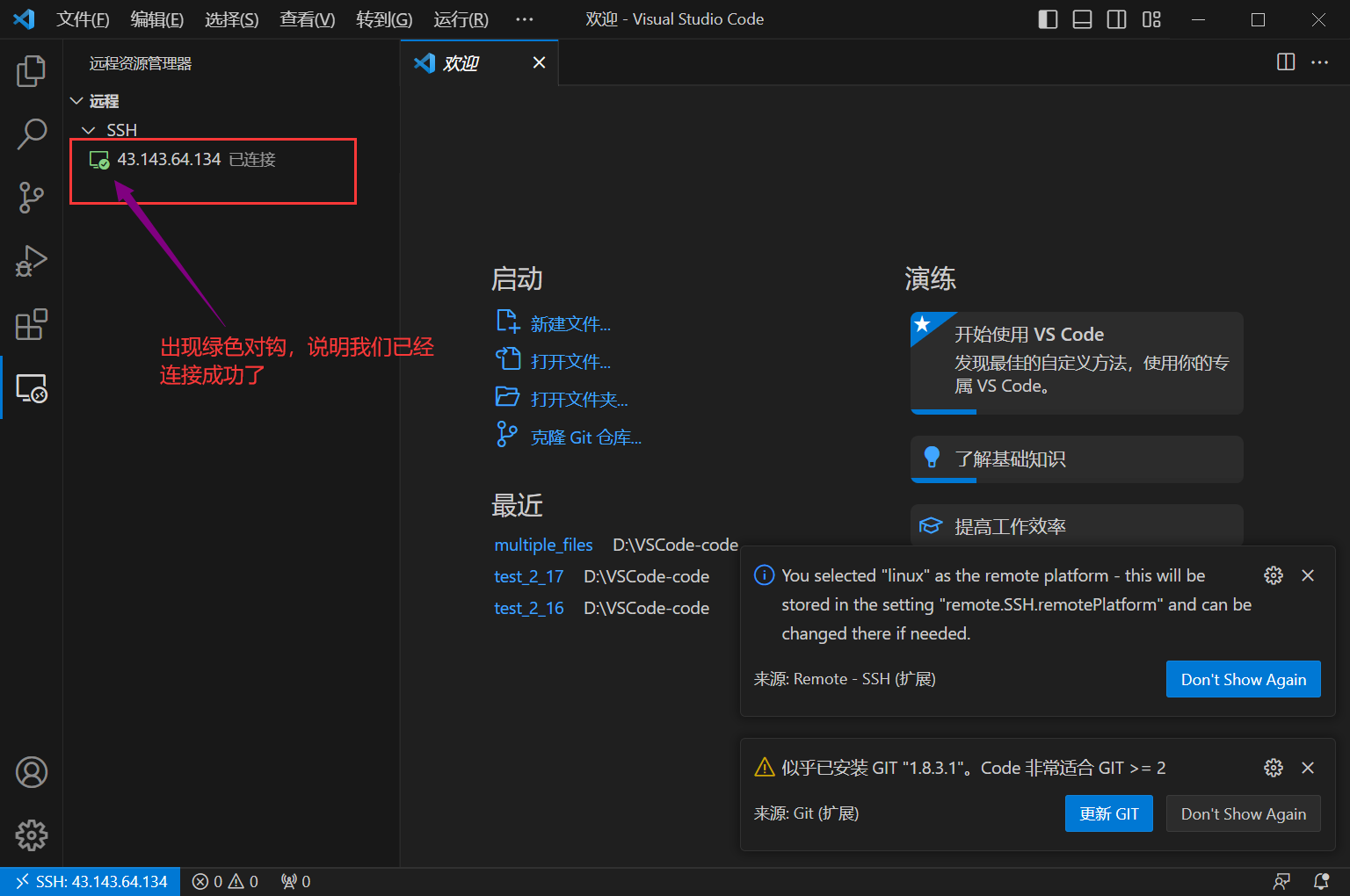
Task: Click the 启动 heading
Action: [x=517, y=278]
